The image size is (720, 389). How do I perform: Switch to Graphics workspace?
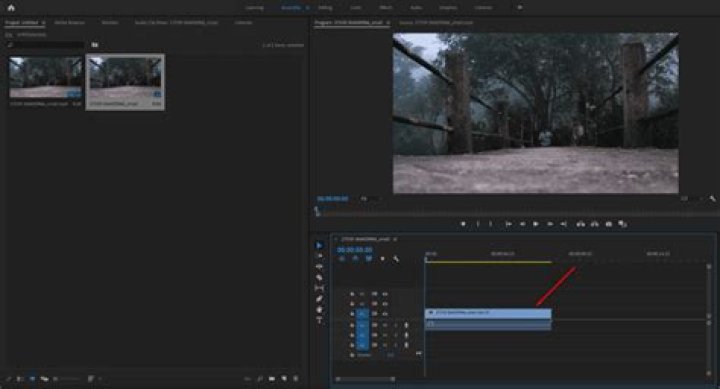[448, 8]
